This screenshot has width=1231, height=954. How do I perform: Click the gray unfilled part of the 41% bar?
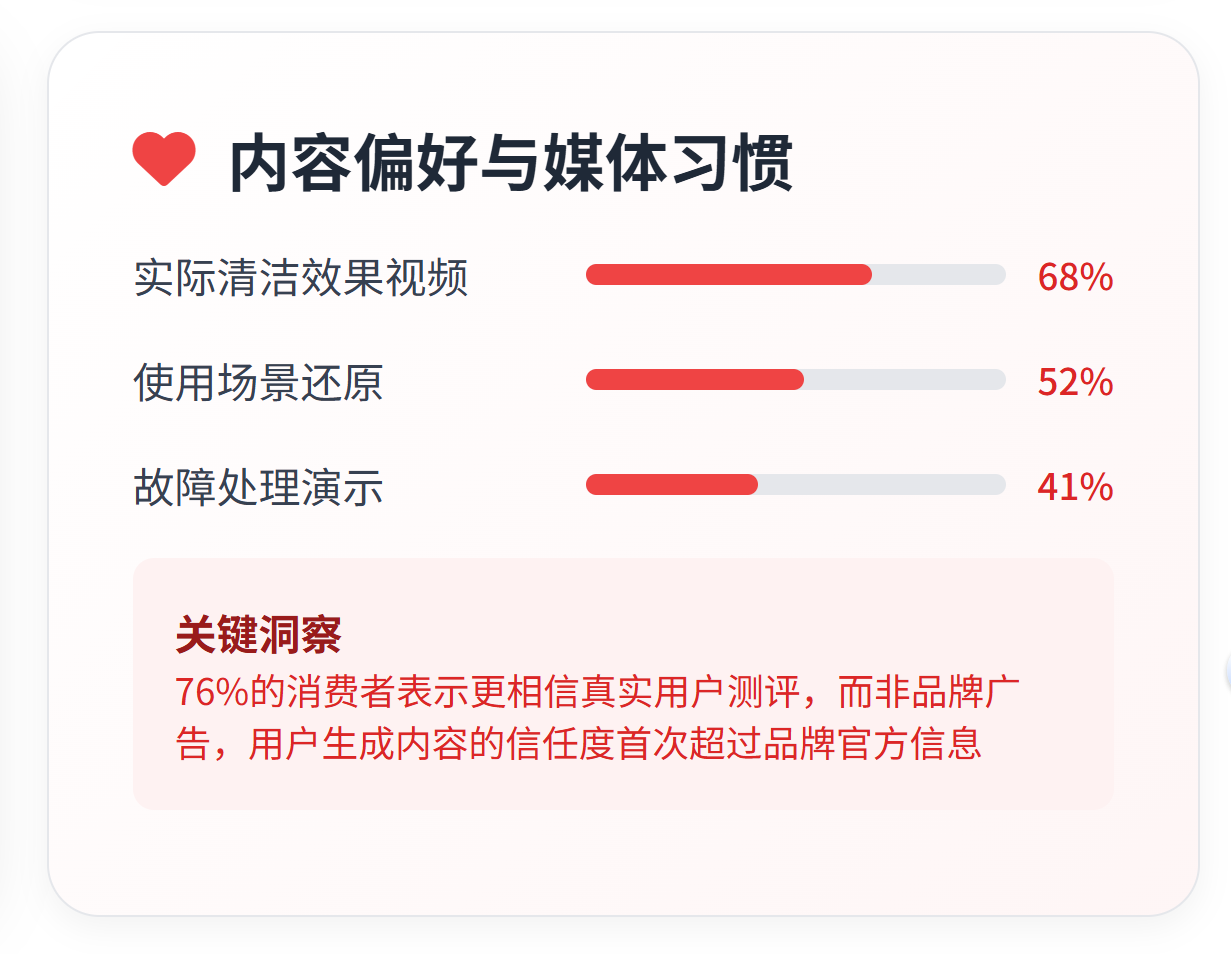click(881, 485)
